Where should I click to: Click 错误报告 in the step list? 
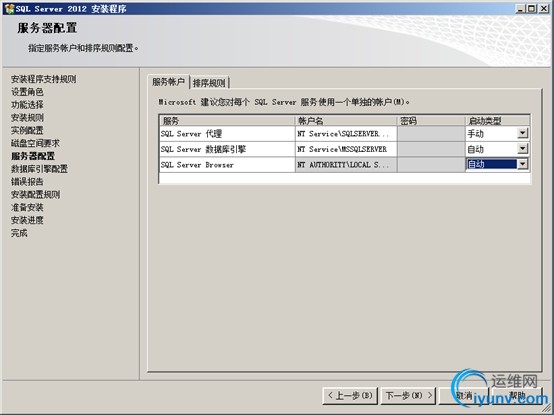coord(27,182)
